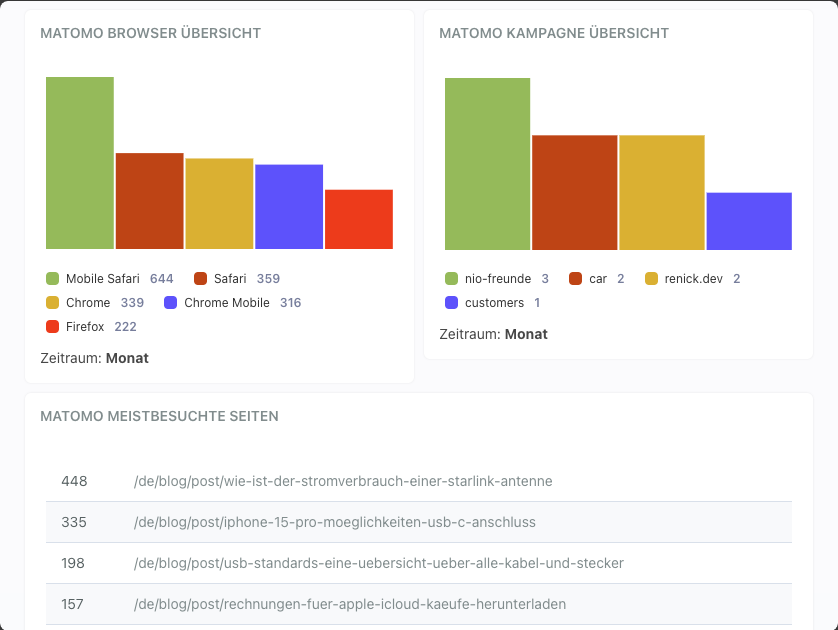Click Zeitraum: Monat under the campaign chart
838x630 pixels.
click(x=493, y=334)
